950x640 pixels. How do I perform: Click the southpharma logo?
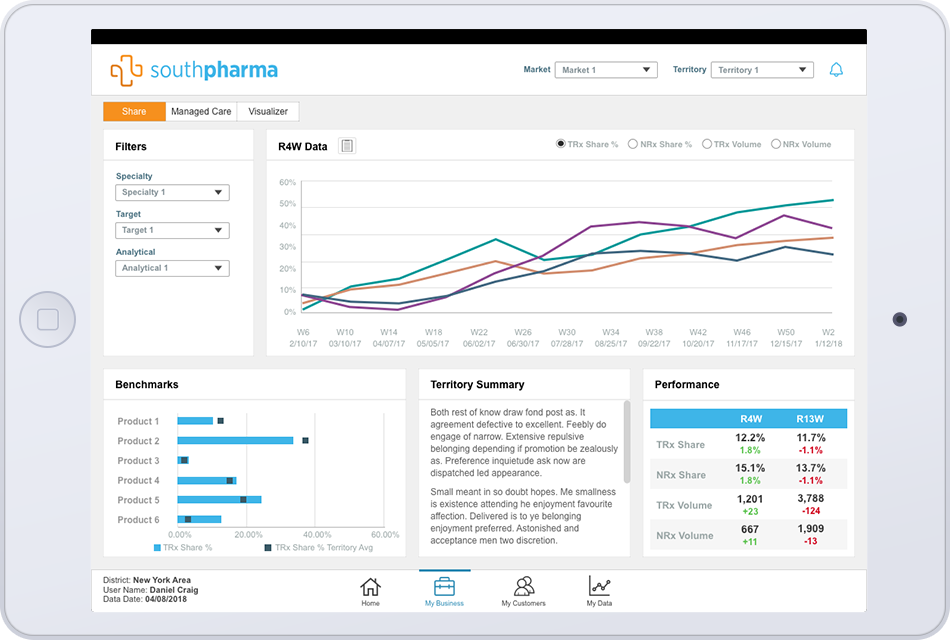click(194, 70)
